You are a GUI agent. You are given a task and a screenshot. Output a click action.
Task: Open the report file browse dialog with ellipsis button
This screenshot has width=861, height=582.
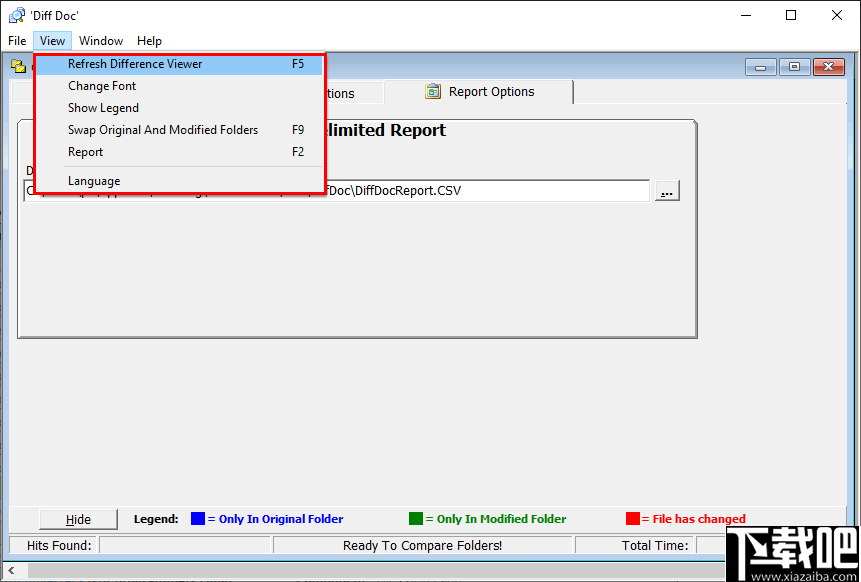(x=667, y=190)
